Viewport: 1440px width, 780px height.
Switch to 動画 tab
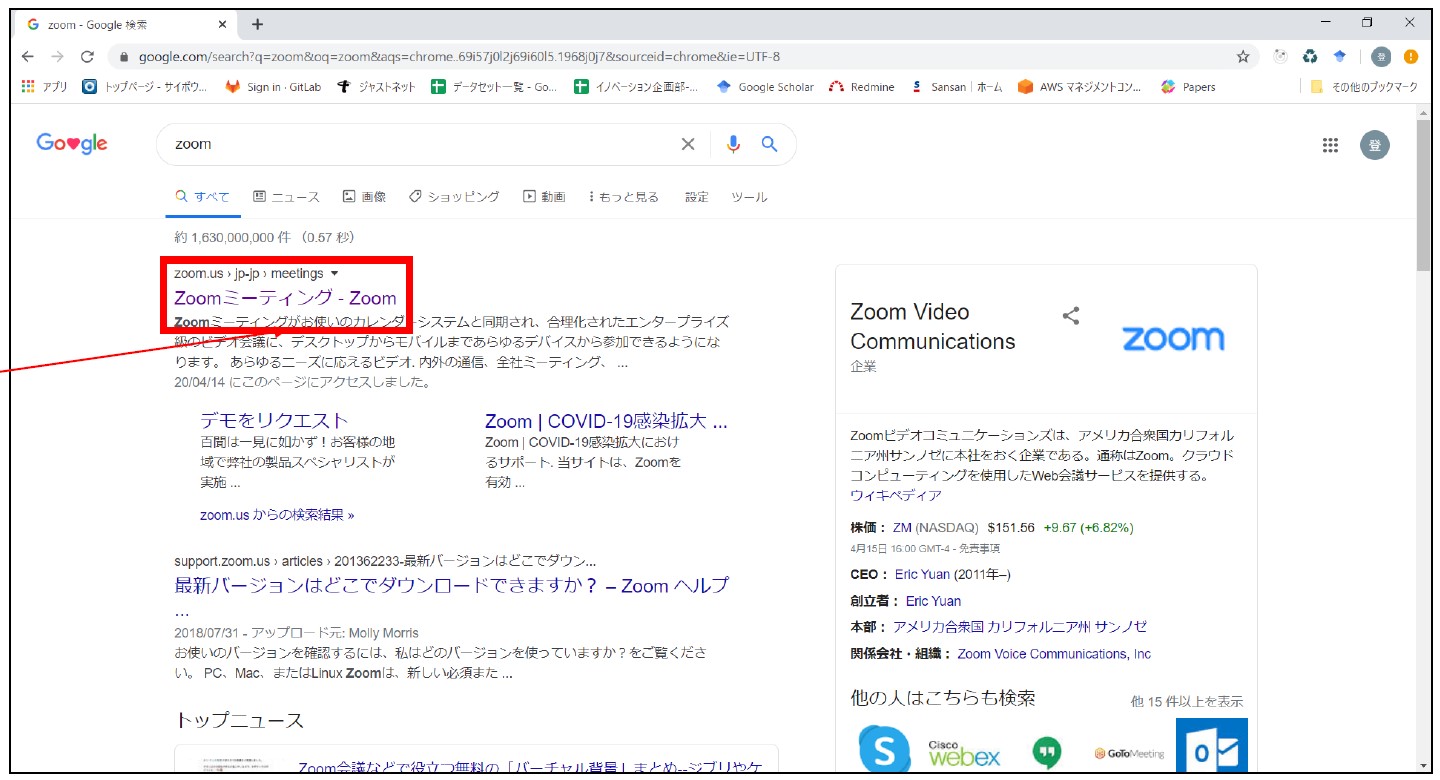(x=544, y=197)
